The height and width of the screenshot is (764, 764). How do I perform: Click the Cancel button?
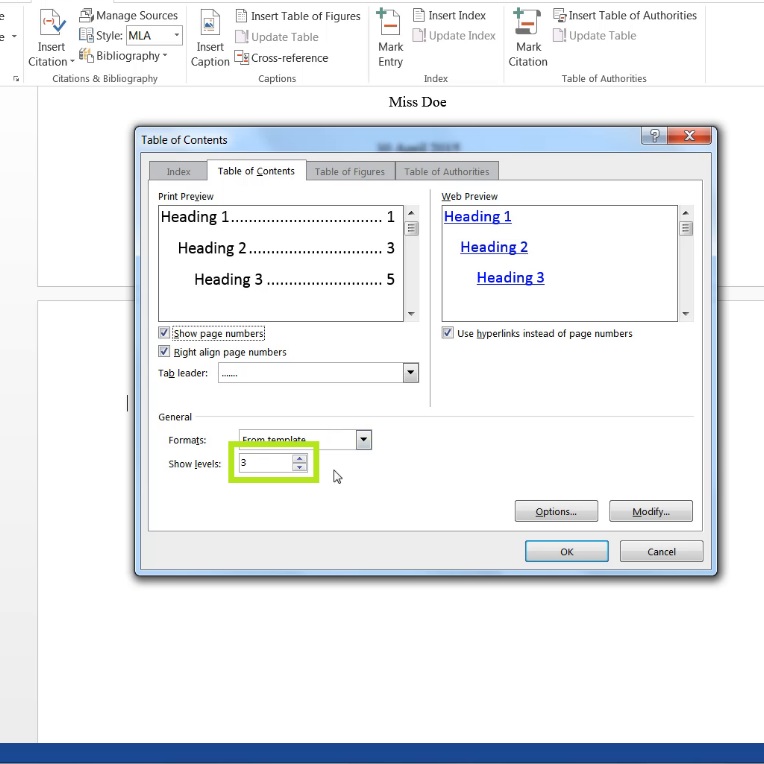point(661,551)
